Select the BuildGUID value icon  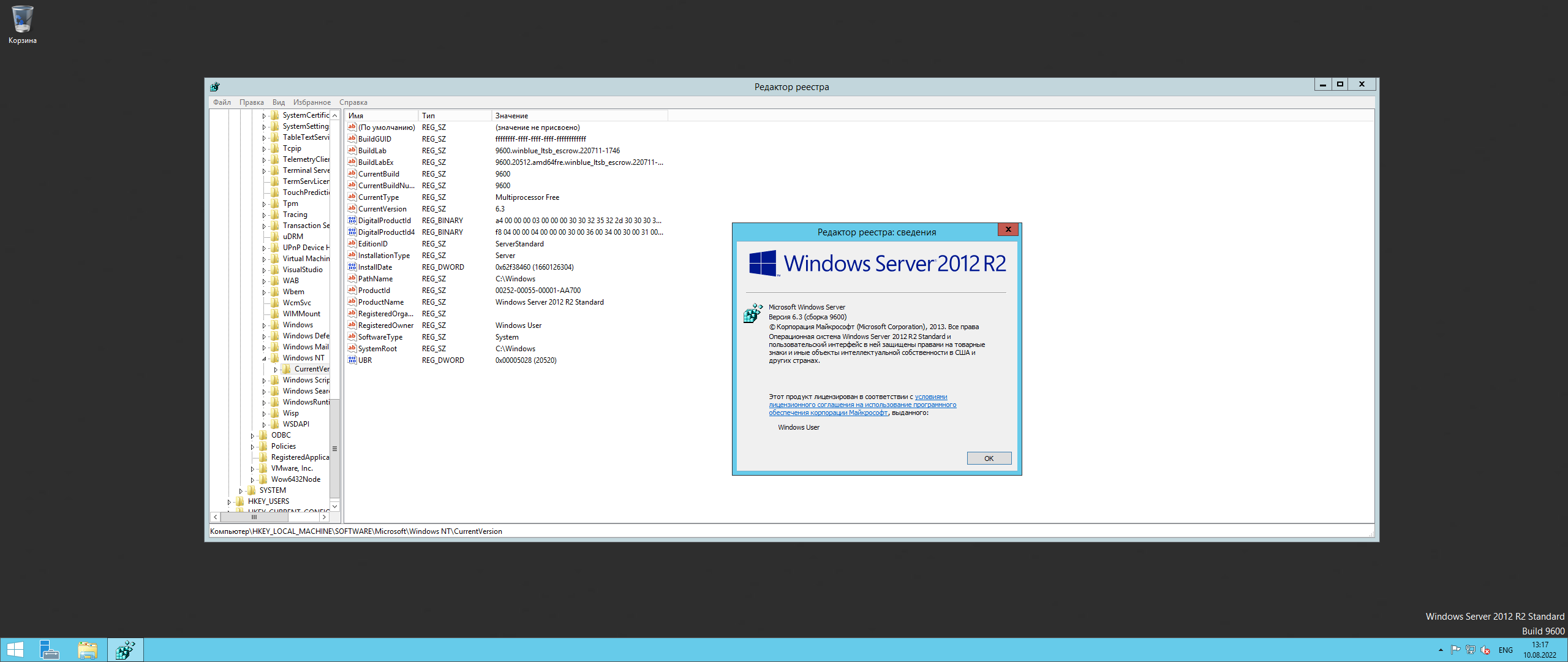coord(352,139)
